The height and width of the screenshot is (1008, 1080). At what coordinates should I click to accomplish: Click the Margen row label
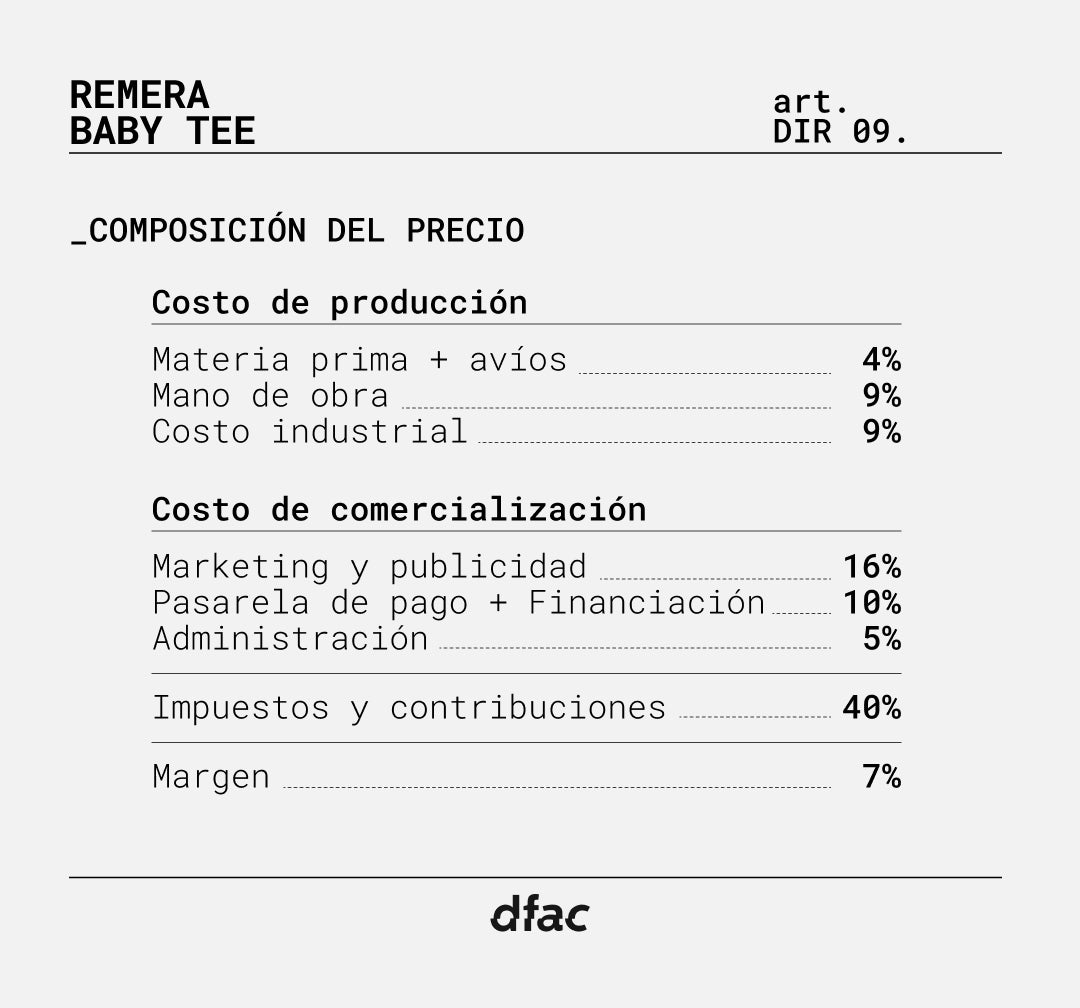point(211,776)
